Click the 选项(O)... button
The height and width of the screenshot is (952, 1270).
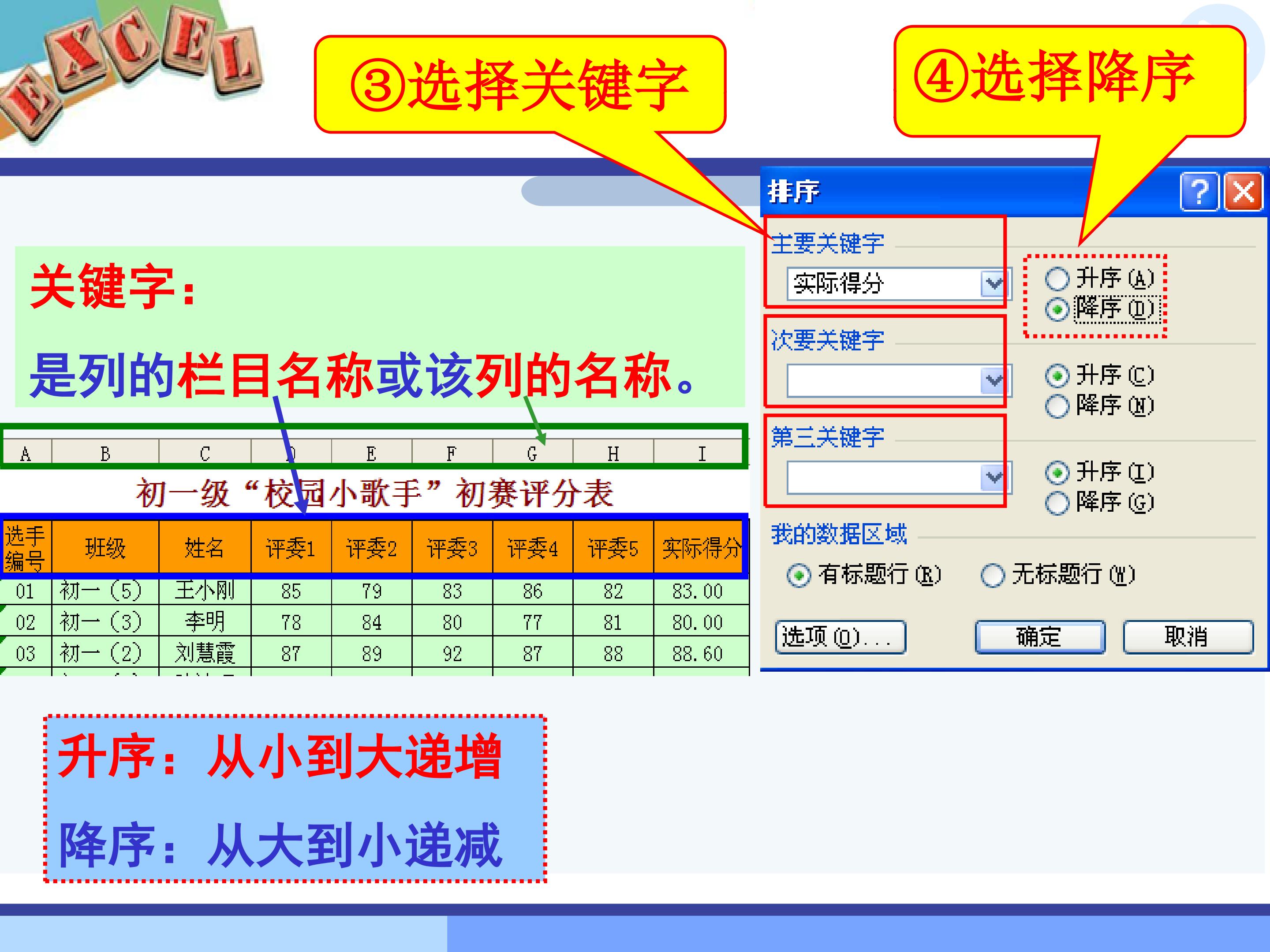click(840, 637)
